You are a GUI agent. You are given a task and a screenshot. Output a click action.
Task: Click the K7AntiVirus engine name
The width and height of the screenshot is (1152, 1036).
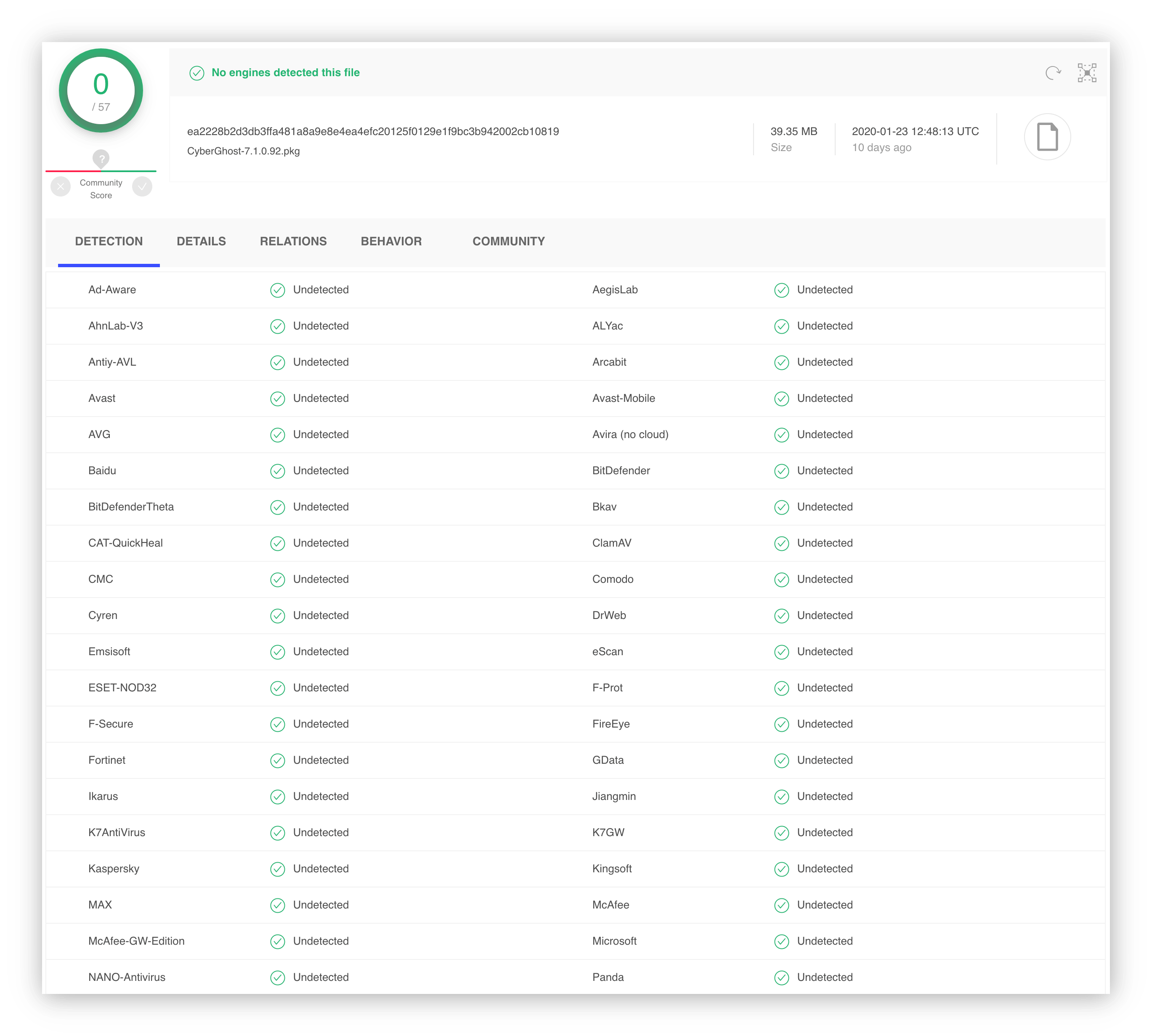pyautogui.click(x=116, y=833)
